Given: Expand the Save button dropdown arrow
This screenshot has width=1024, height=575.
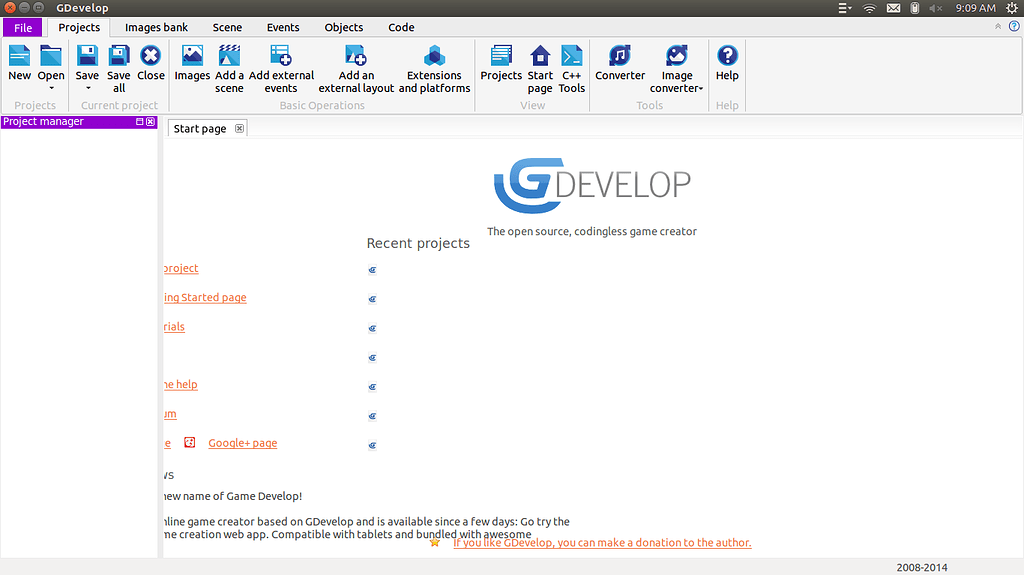Looking at the screenshot, I should pos(88,88).
